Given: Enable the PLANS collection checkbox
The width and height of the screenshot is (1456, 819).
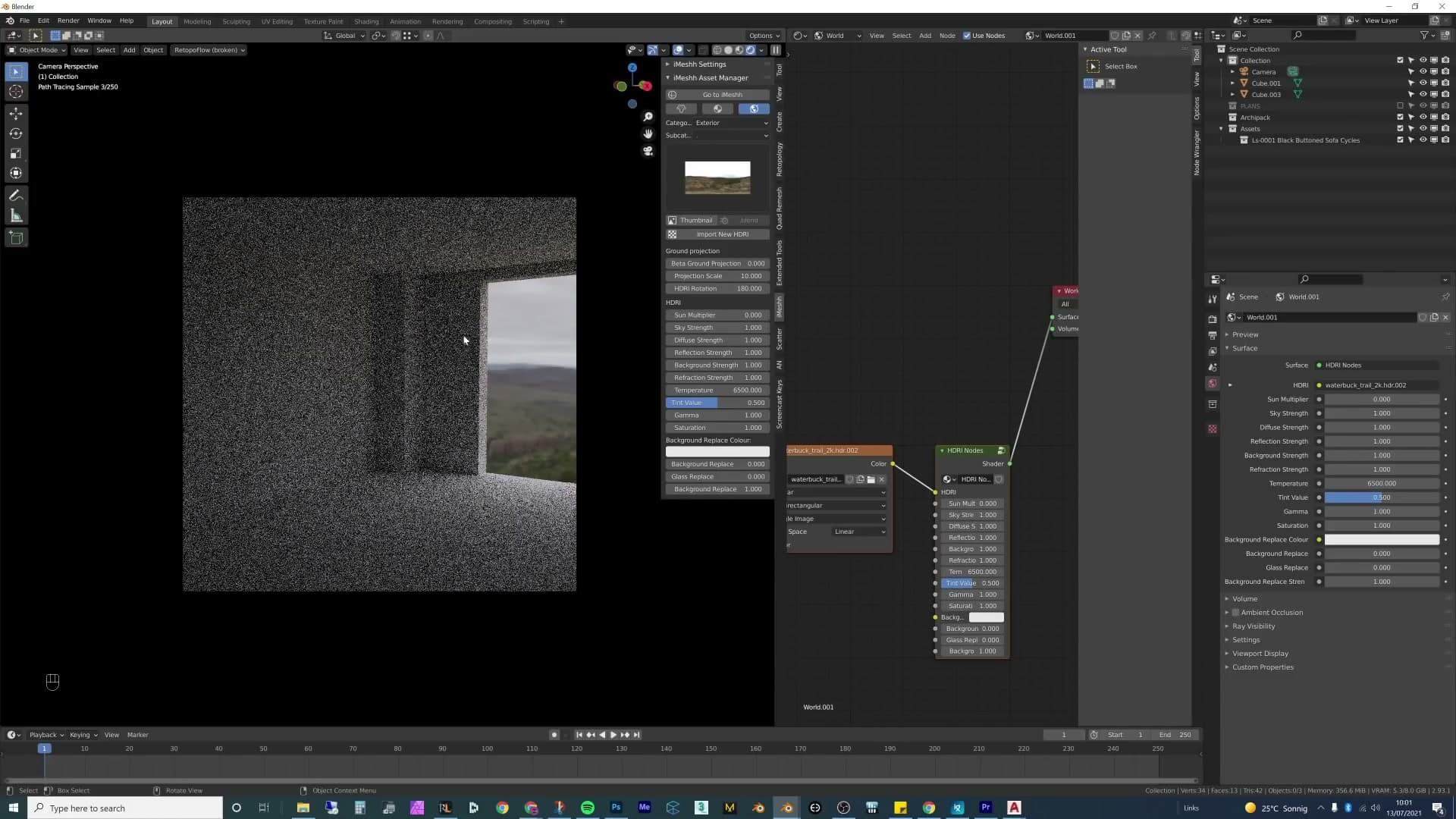Looking at the screenshot, I should 1400,106.
